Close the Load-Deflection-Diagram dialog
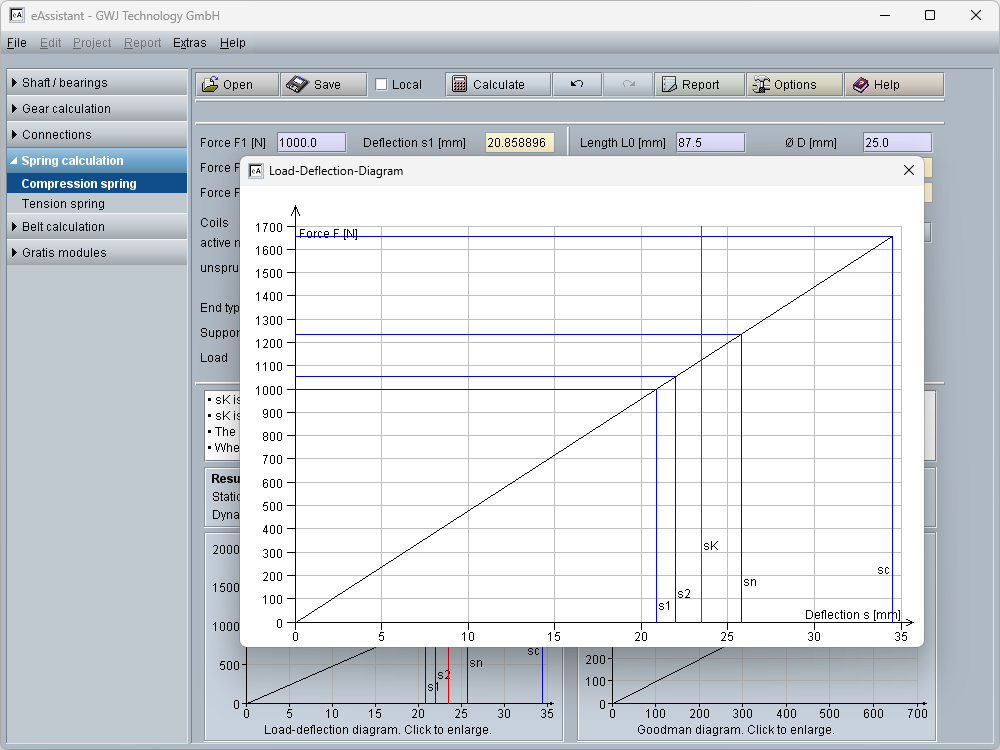The height and width of the screenshot is (750, 1000). (908, 171)
